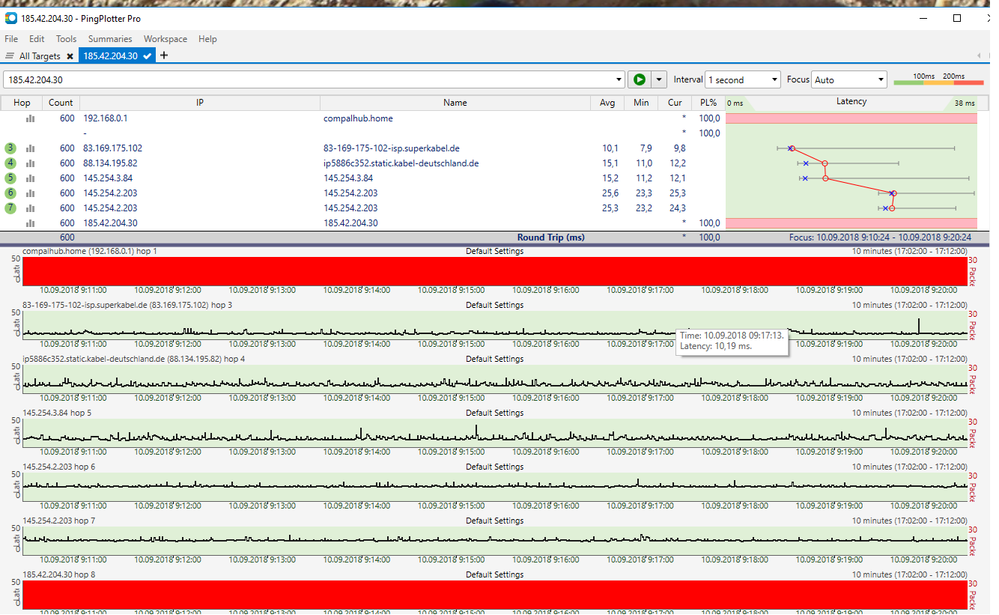
Task: Click the Focus time range text in summary row
Action: (x=880, y=238)
